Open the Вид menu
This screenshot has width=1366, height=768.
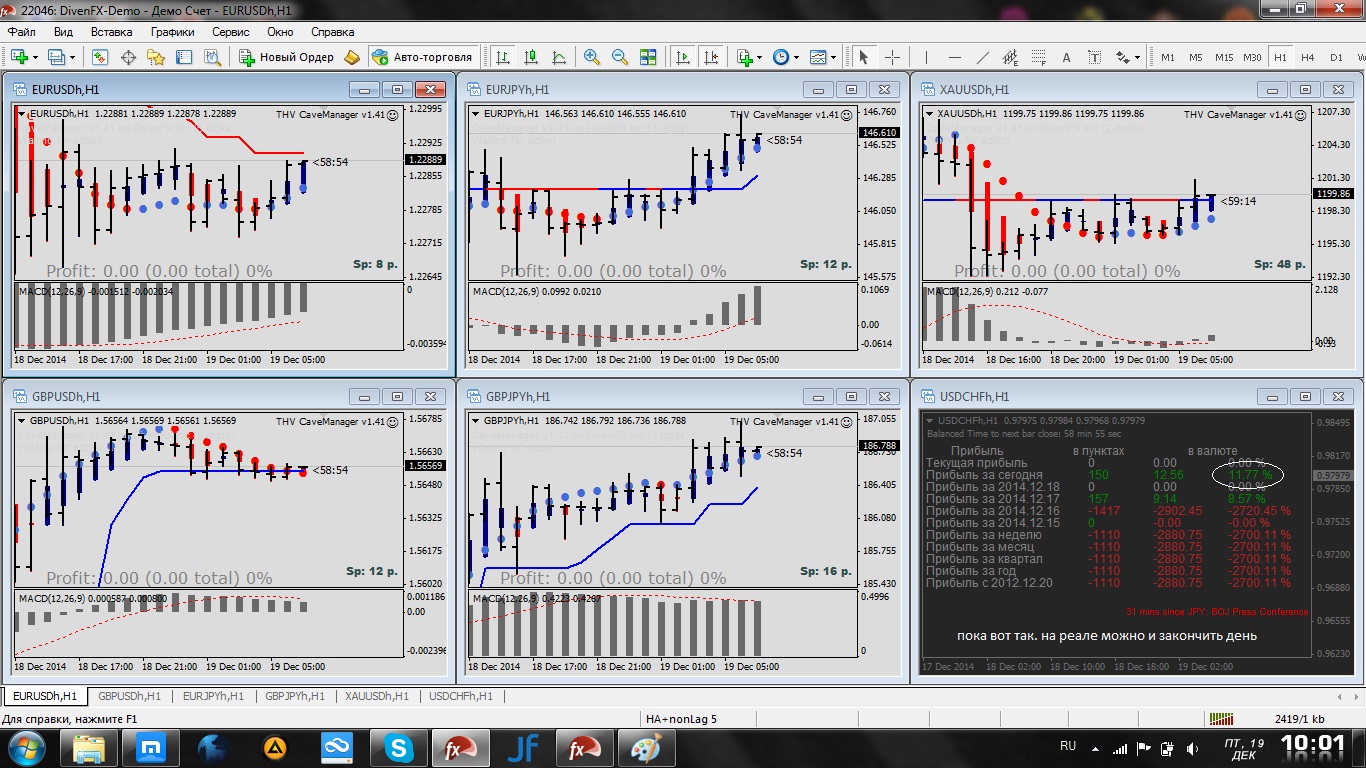point(63,31)
